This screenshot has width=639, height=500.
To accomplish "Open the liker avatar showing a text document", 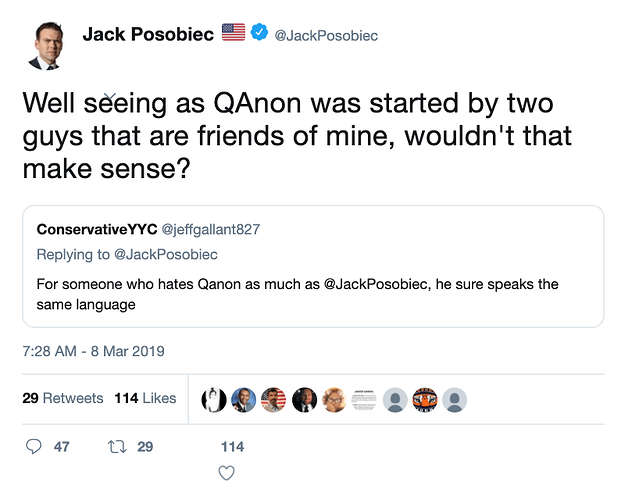I will 364,399.
